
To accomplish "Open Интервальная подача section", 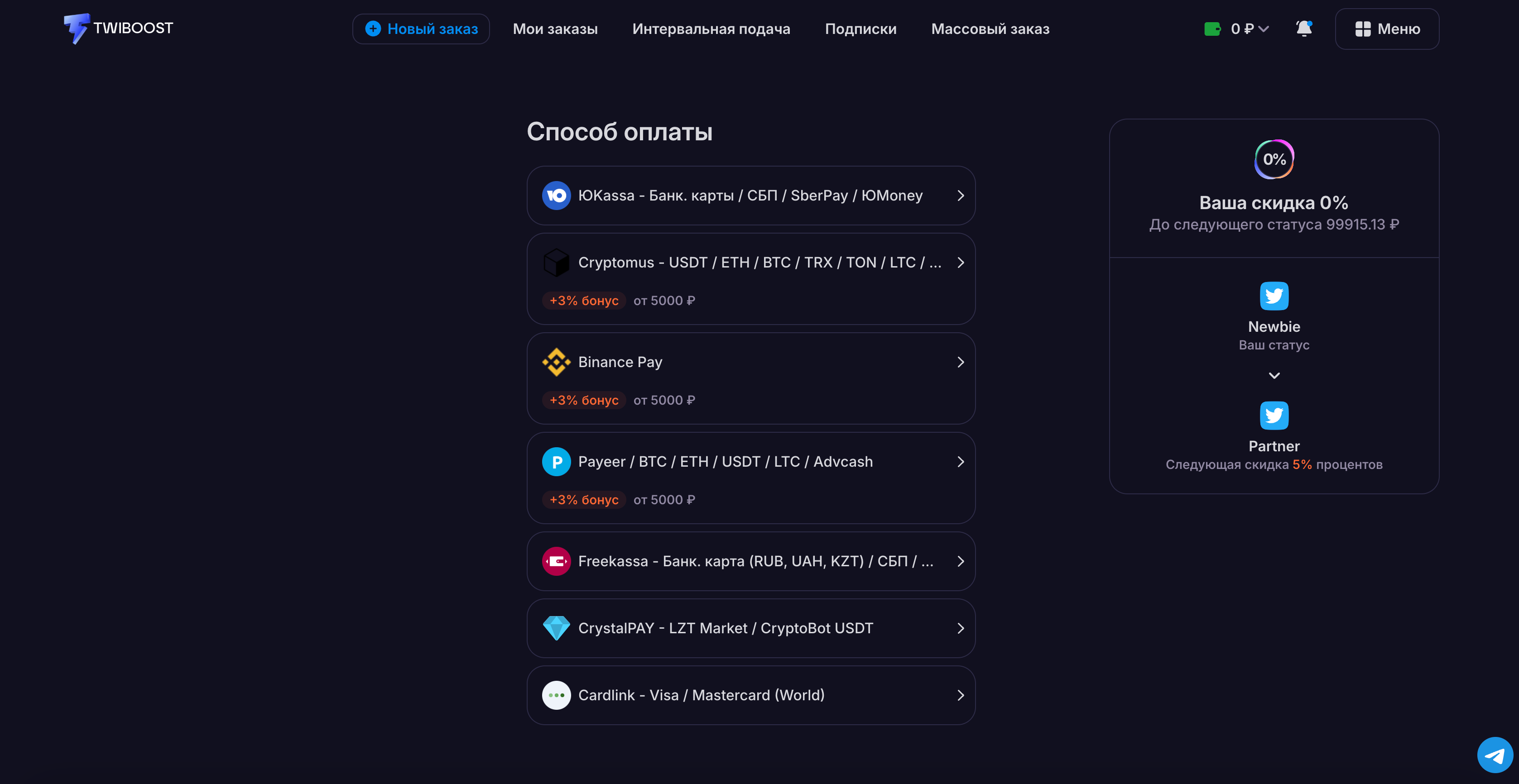I will click(x=711, y=29).
